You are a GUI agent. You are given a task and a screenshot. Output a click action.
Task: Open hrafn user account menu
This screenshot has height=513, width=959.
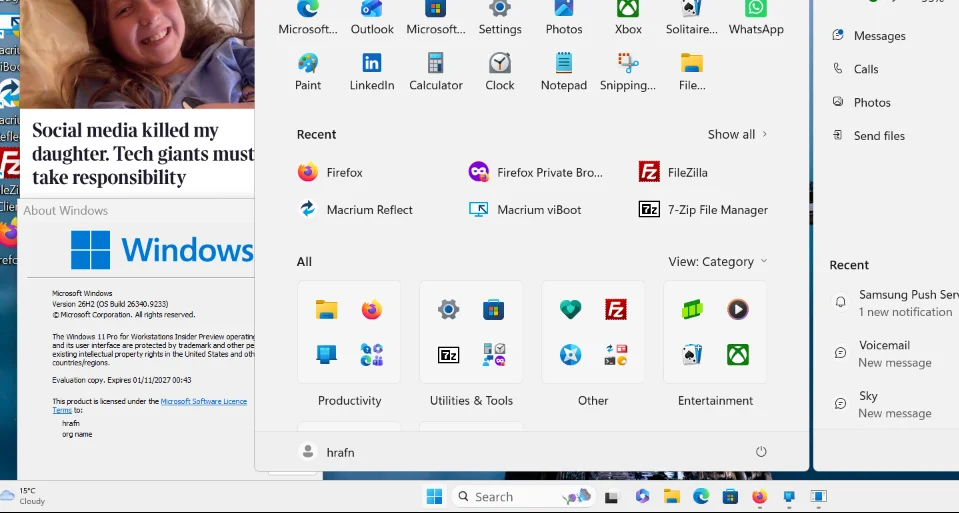click(x=327, y=452)
